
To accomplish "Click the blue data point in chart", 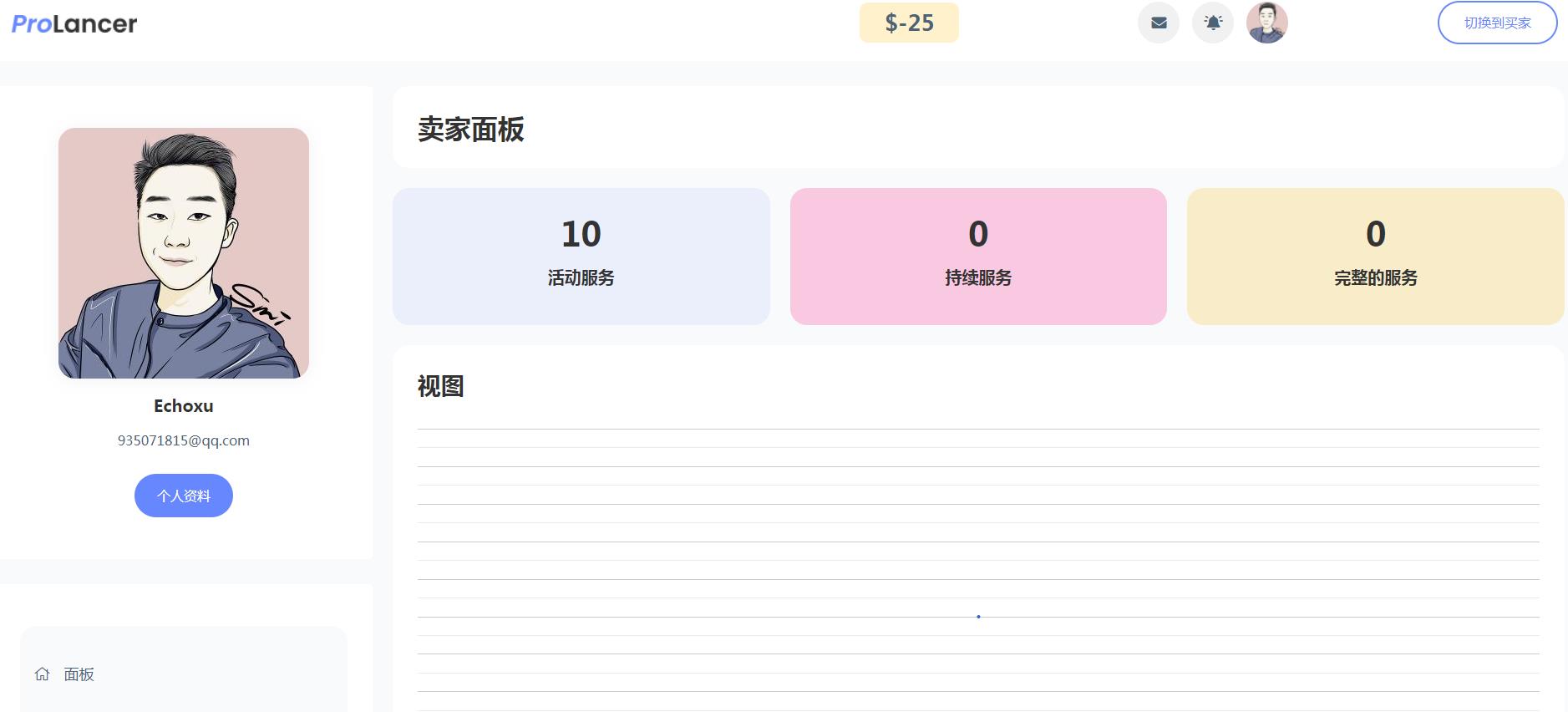I will click(978, 617).
